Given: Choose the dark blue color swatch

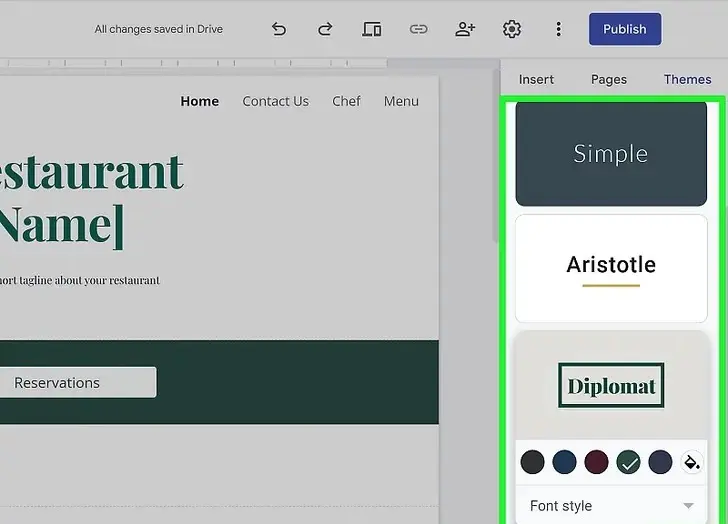Looking at the screenshot, I should pos(565,462).
